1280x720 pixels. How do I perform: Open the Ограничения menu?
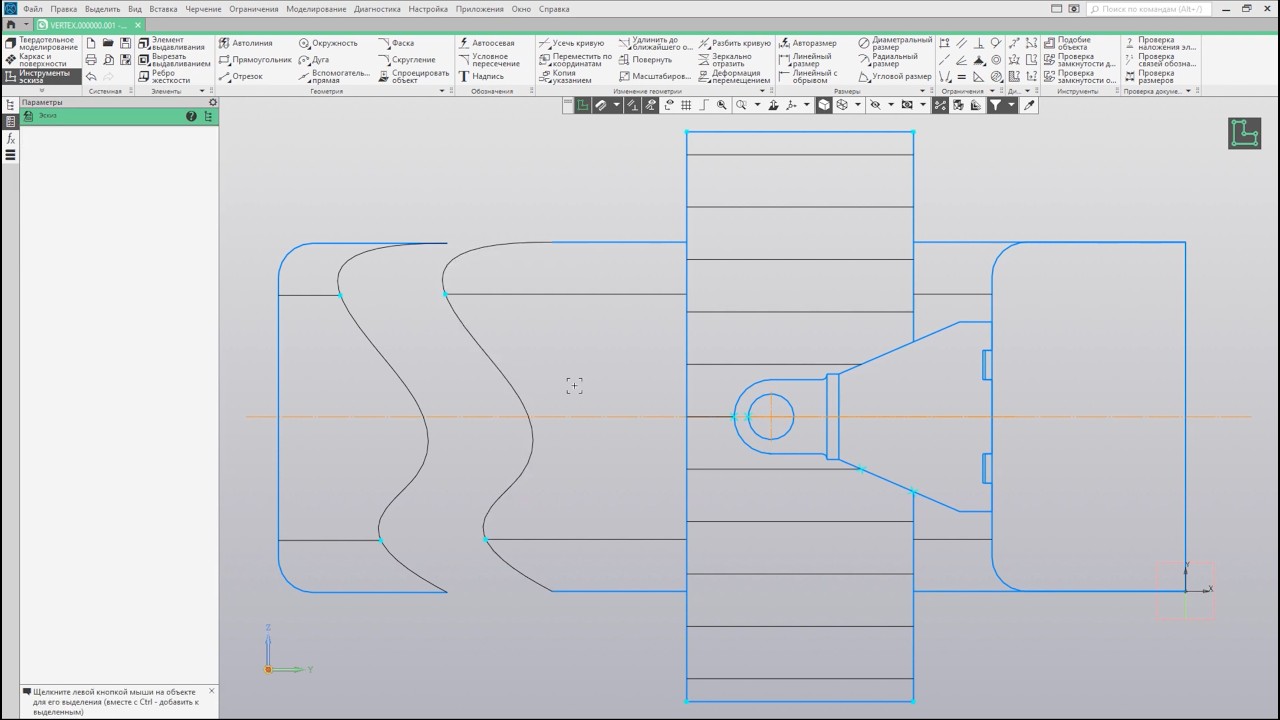(254, 9)
